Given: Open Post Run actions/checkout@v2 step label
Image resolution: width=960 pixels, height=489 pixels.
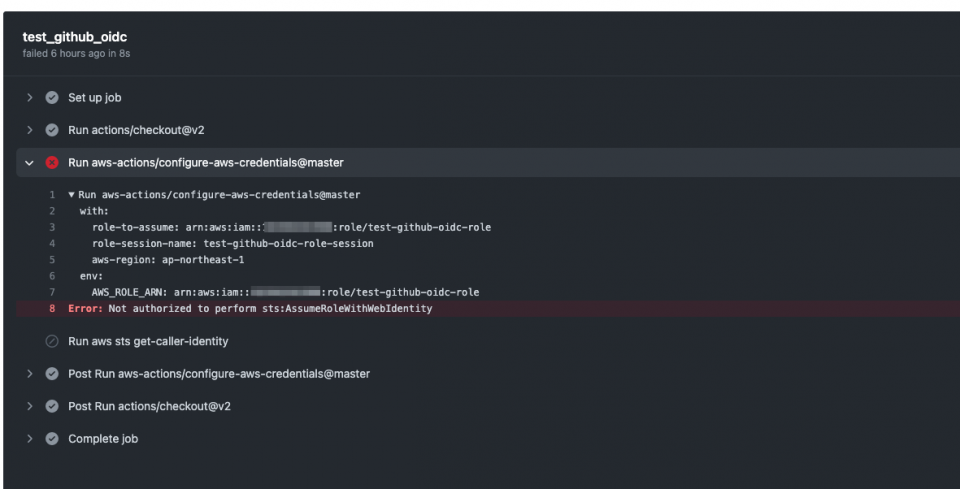Looking at the screenshot, I should (149, 406).
